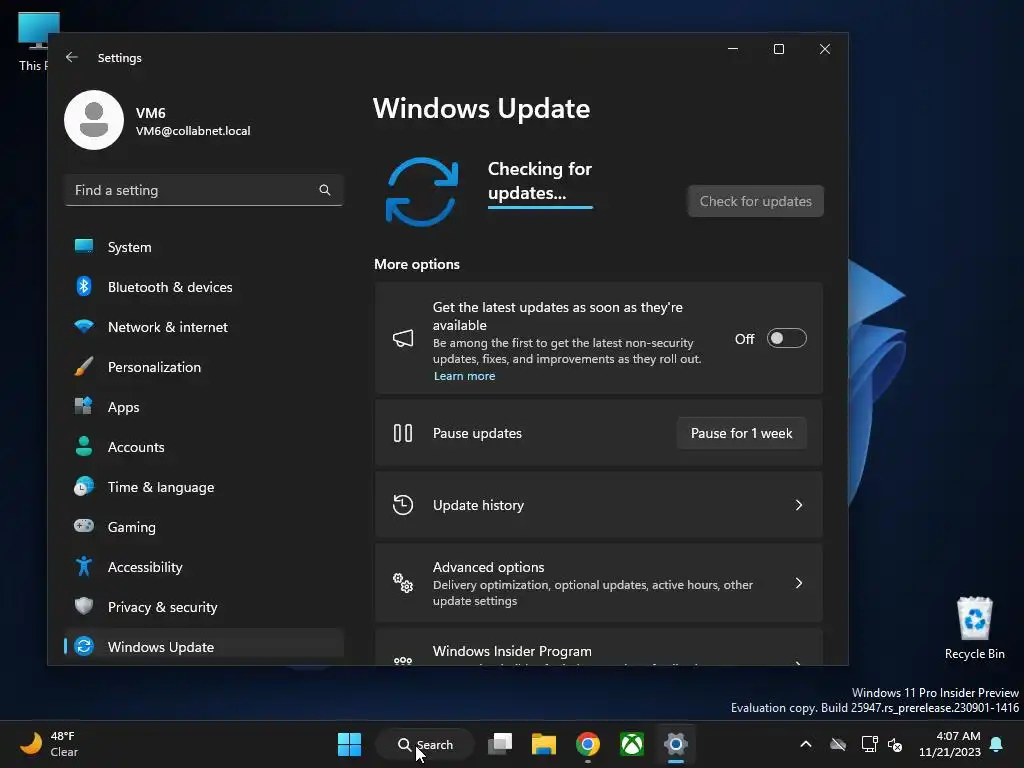Click the Settings gear on the taskbar
1024x768 pixels.
coord(676,744)
